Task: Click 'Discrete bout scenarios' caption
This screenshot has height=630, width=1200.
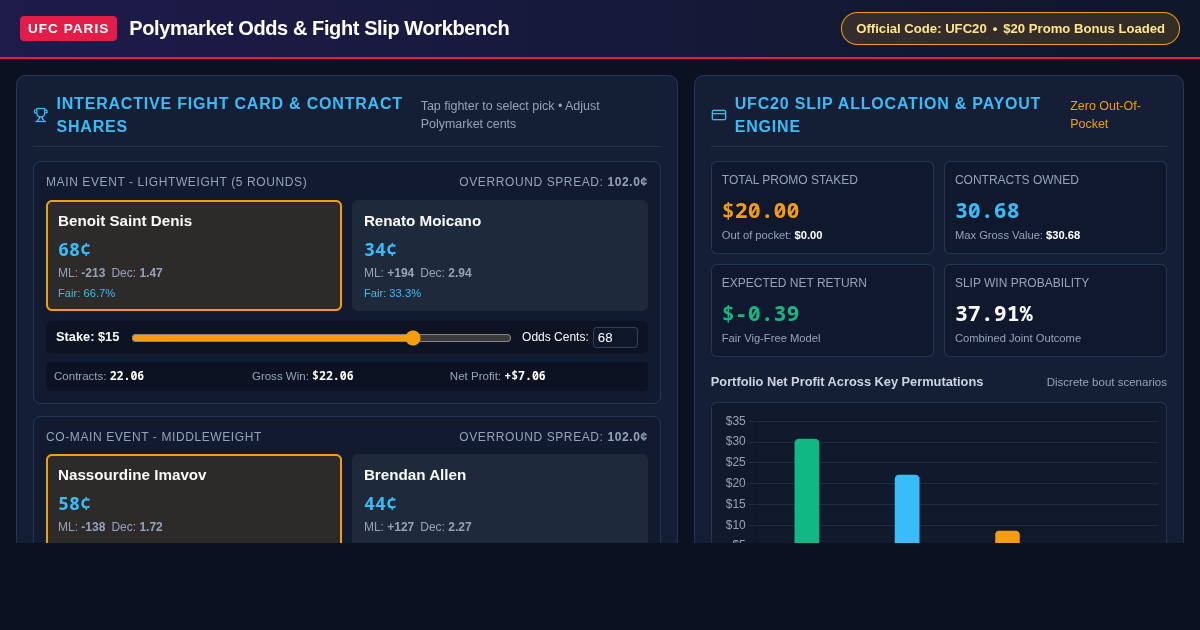Action: (1107, 382)
